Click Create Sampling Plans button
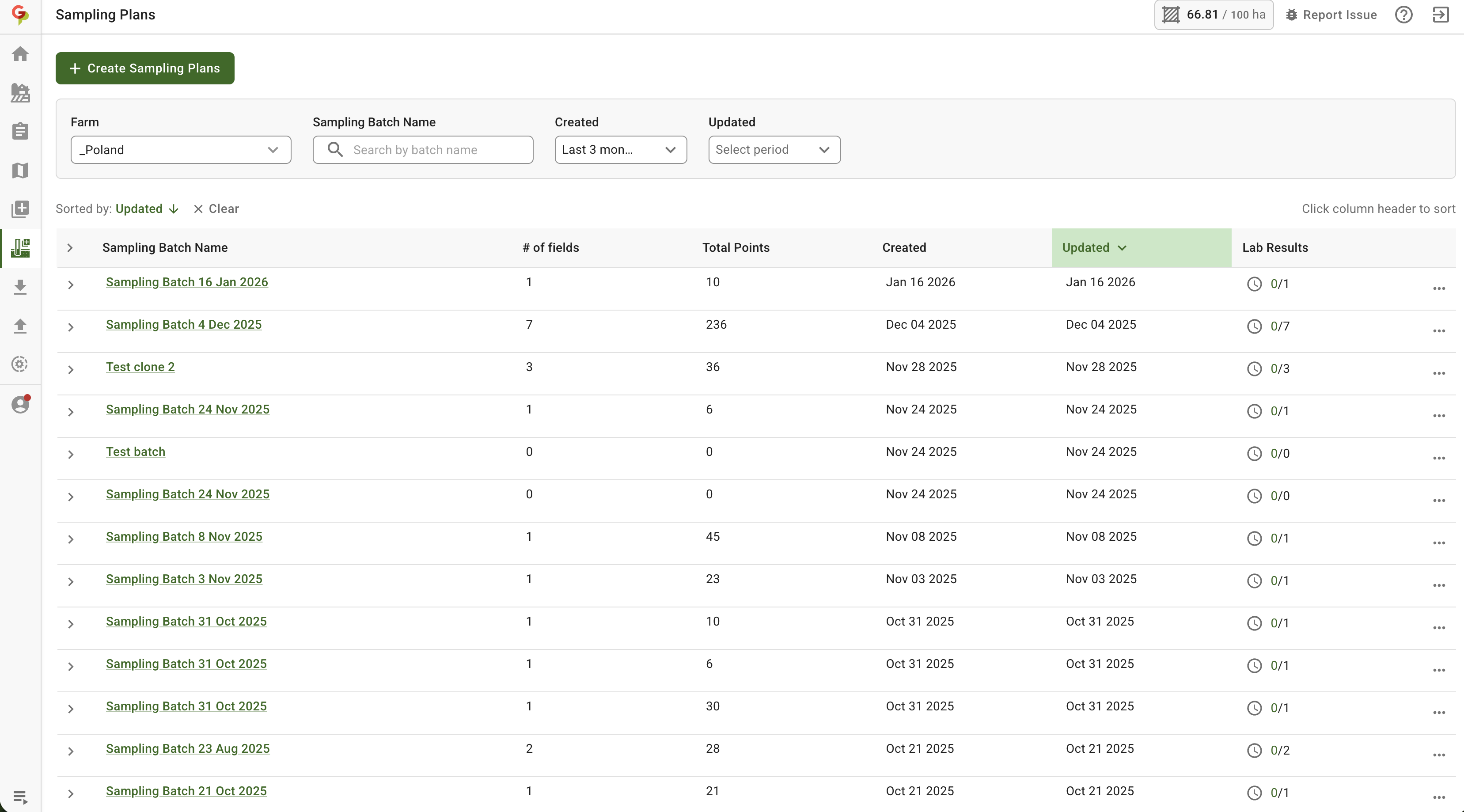 click(145, 68)
